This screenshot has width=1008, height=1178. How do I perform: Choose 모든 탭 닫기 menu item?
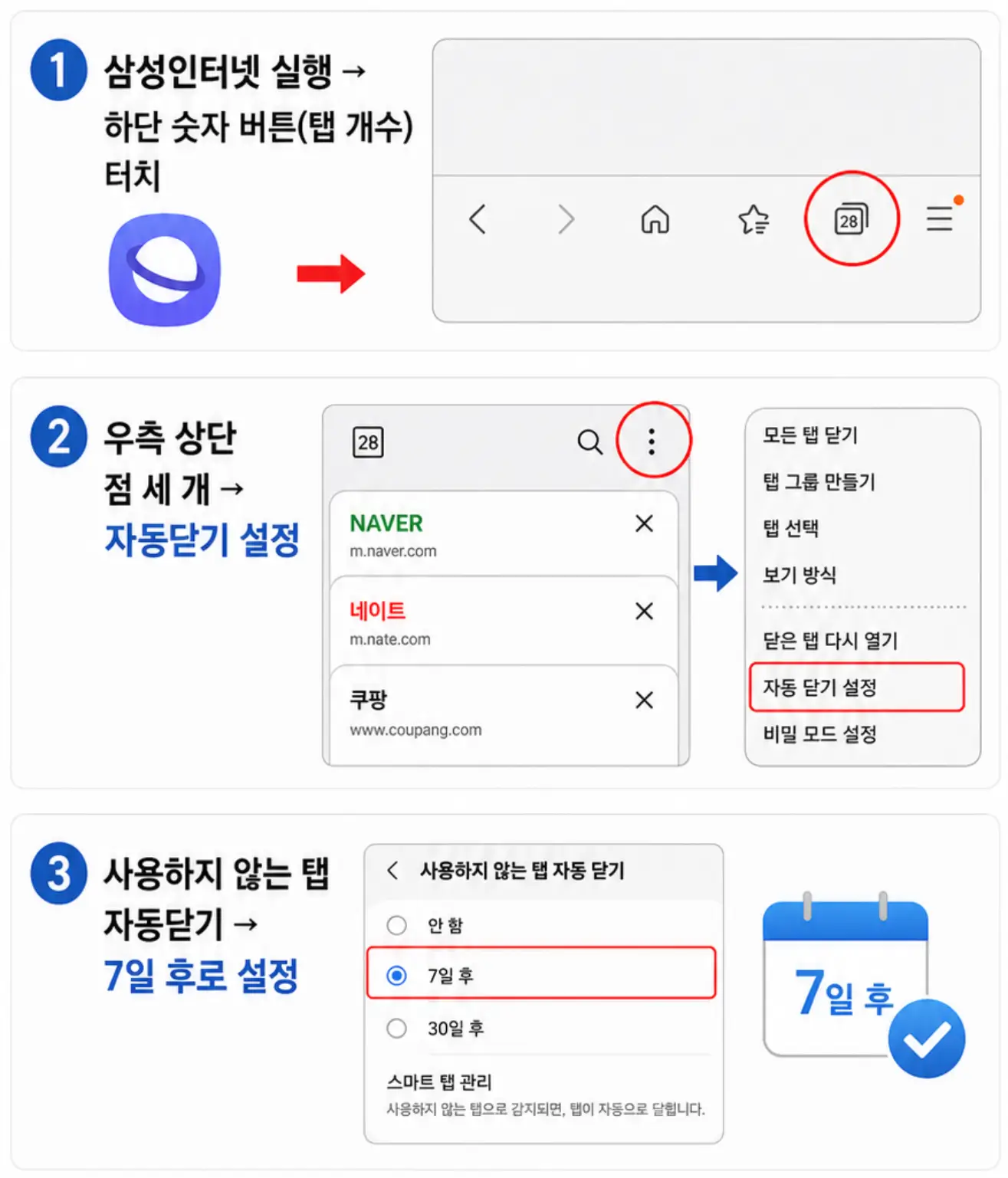(810, 435)
